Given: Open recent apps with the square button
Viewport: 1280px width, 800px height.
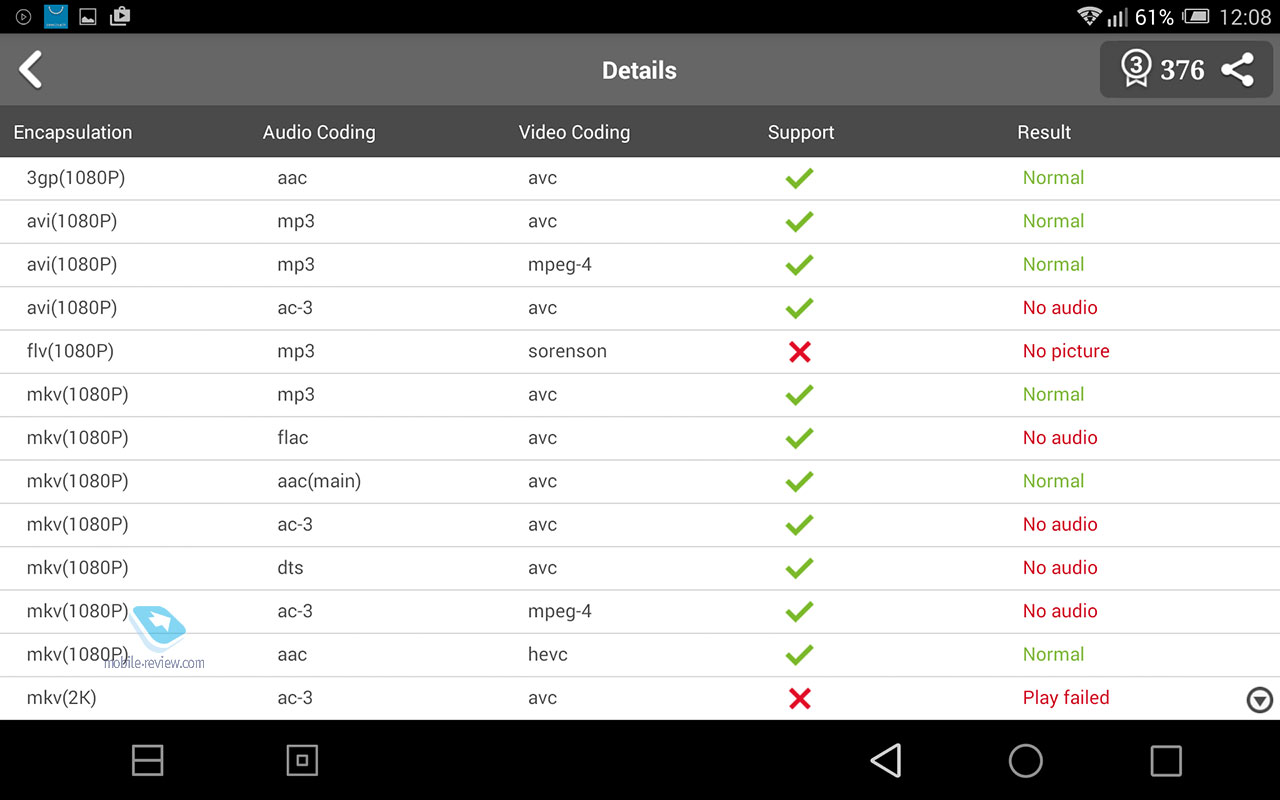Looking at the screenshot, I should 1166,761.
